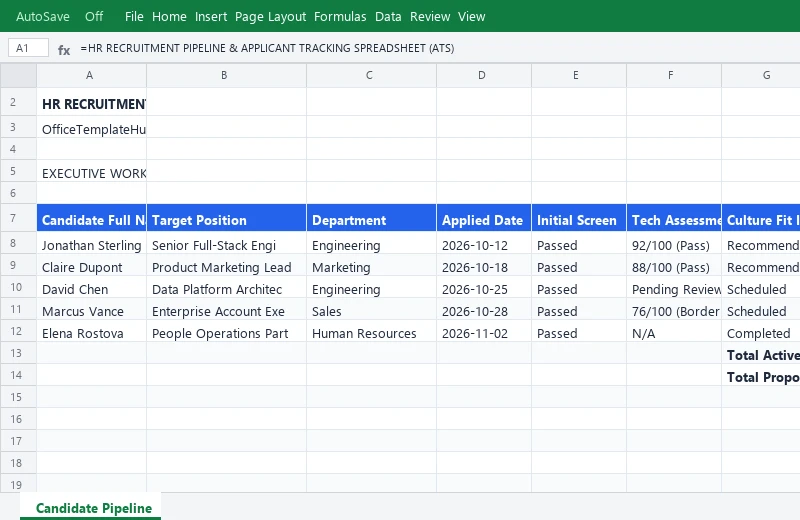The width and height of the screenshot is (800, 520).
Task: Click the Senior Full-Stack Engi cell
Action: [227, 243]
